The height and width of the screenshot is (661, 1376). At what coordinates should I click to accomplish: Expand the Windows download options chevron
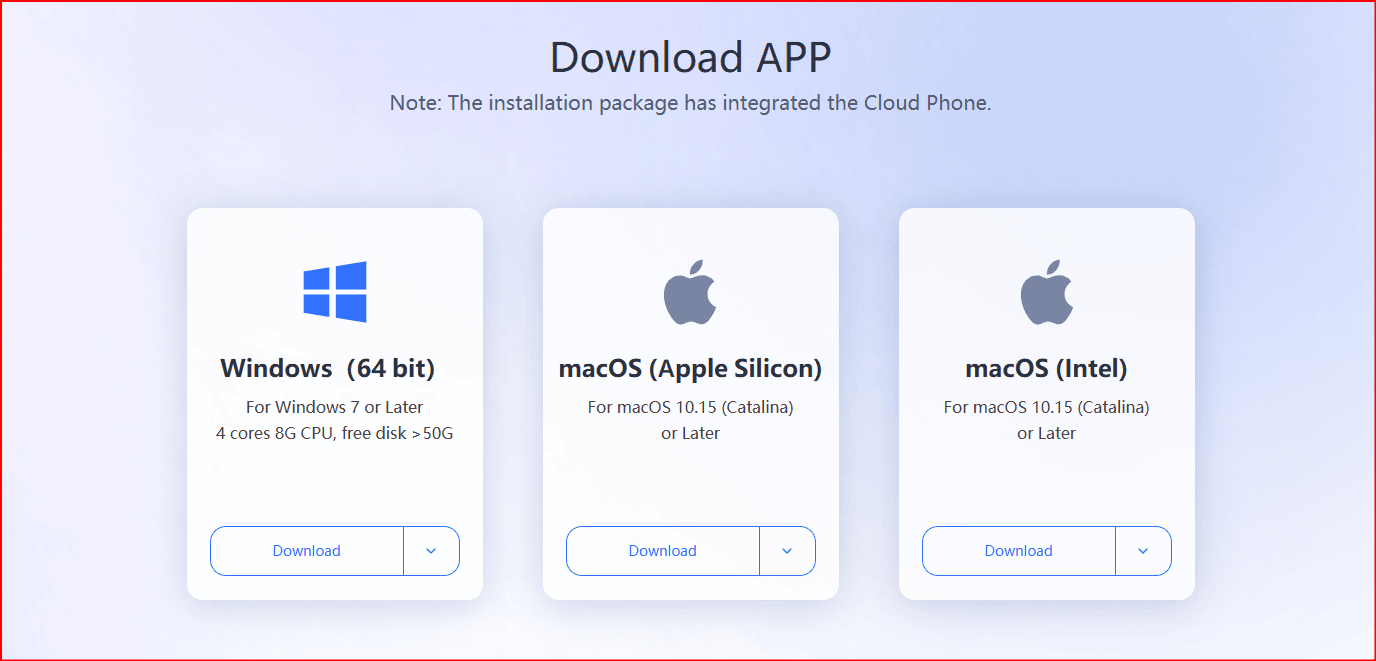pyautogui.click(x=431, y=551)
